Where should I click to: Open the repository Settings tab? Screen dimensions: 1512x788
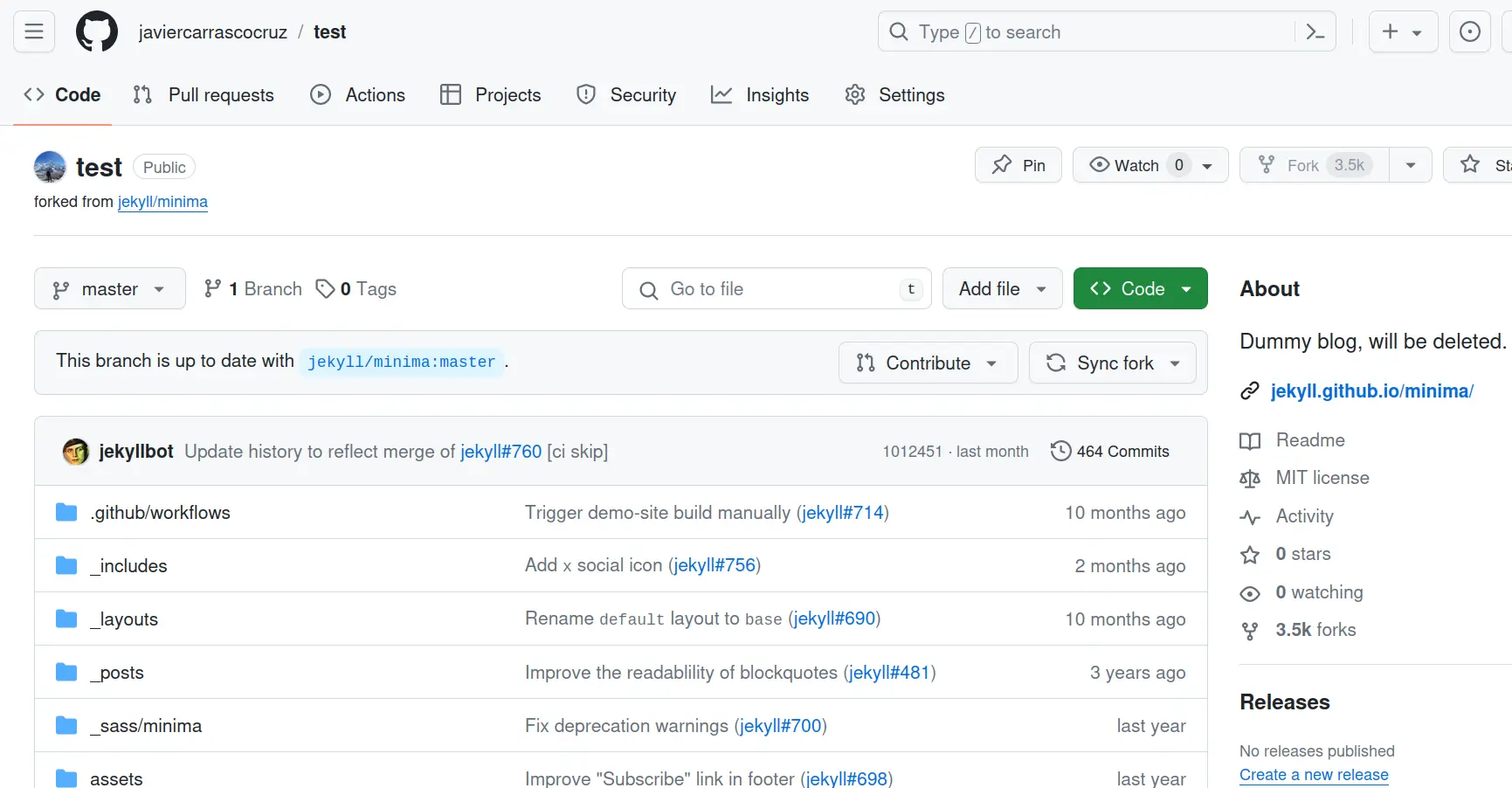(x=895, y=94)
